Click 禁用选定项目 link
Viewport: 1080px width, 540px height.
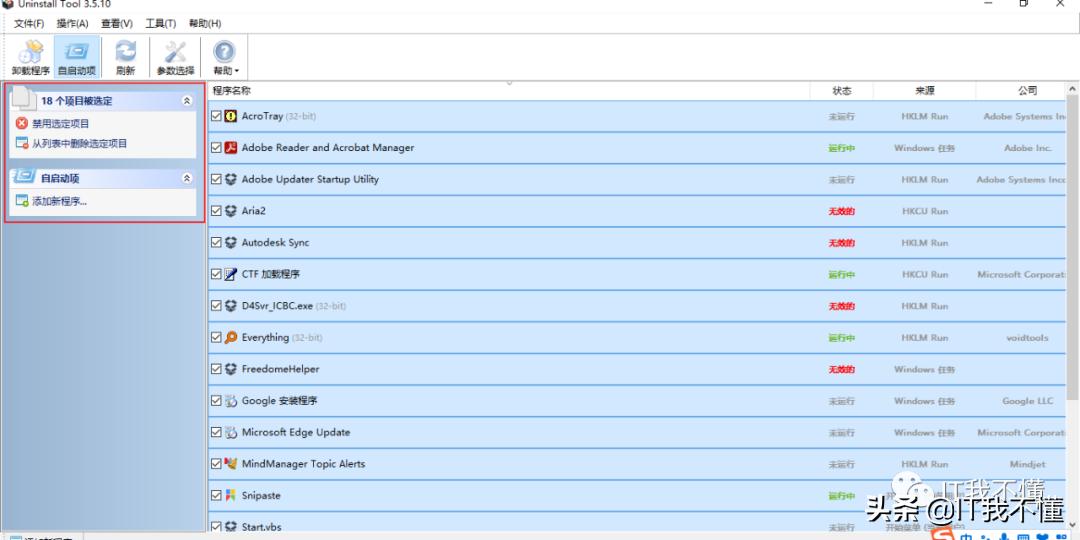60,124
